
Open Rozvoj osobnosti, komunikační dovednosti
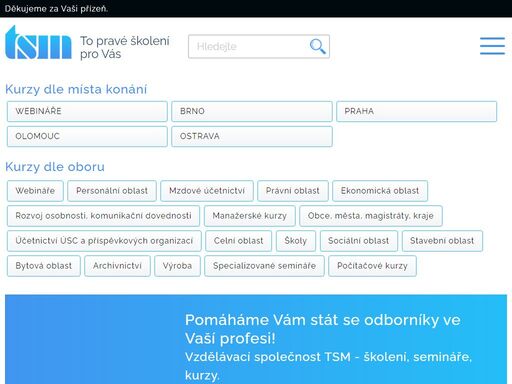point(103,216)
